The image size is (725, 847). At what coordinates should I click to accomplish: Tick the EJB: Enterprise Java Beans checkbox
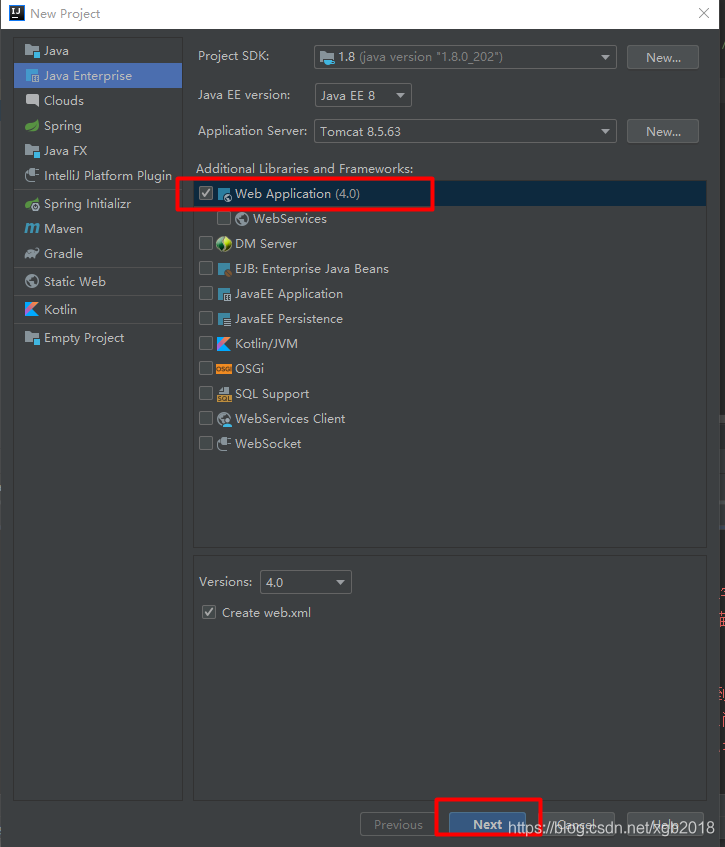click(x=206, y=268)
